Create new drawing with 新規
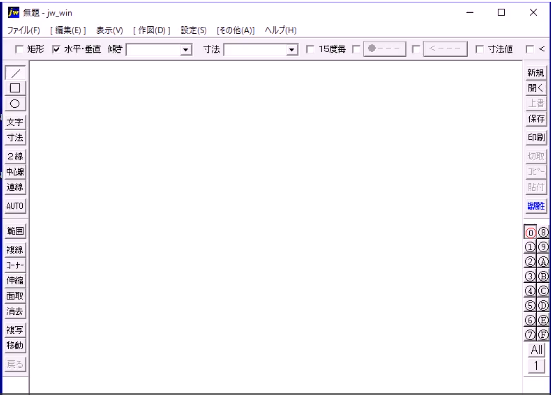The image size is (551, 395). [x=536, y=73]
